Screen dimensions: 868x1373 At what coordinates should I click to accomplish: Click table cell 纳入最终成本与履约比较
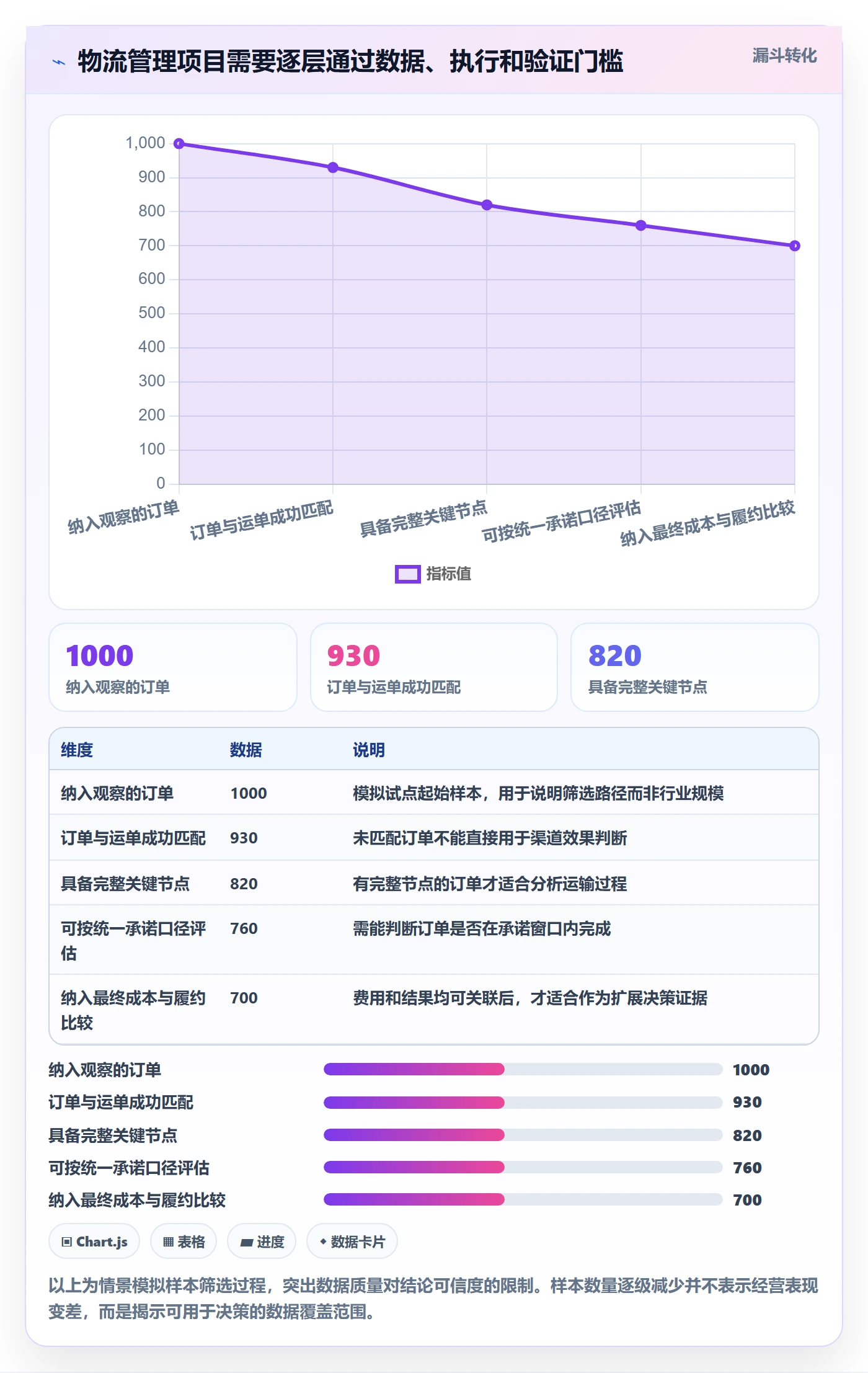click(133, 1010)
